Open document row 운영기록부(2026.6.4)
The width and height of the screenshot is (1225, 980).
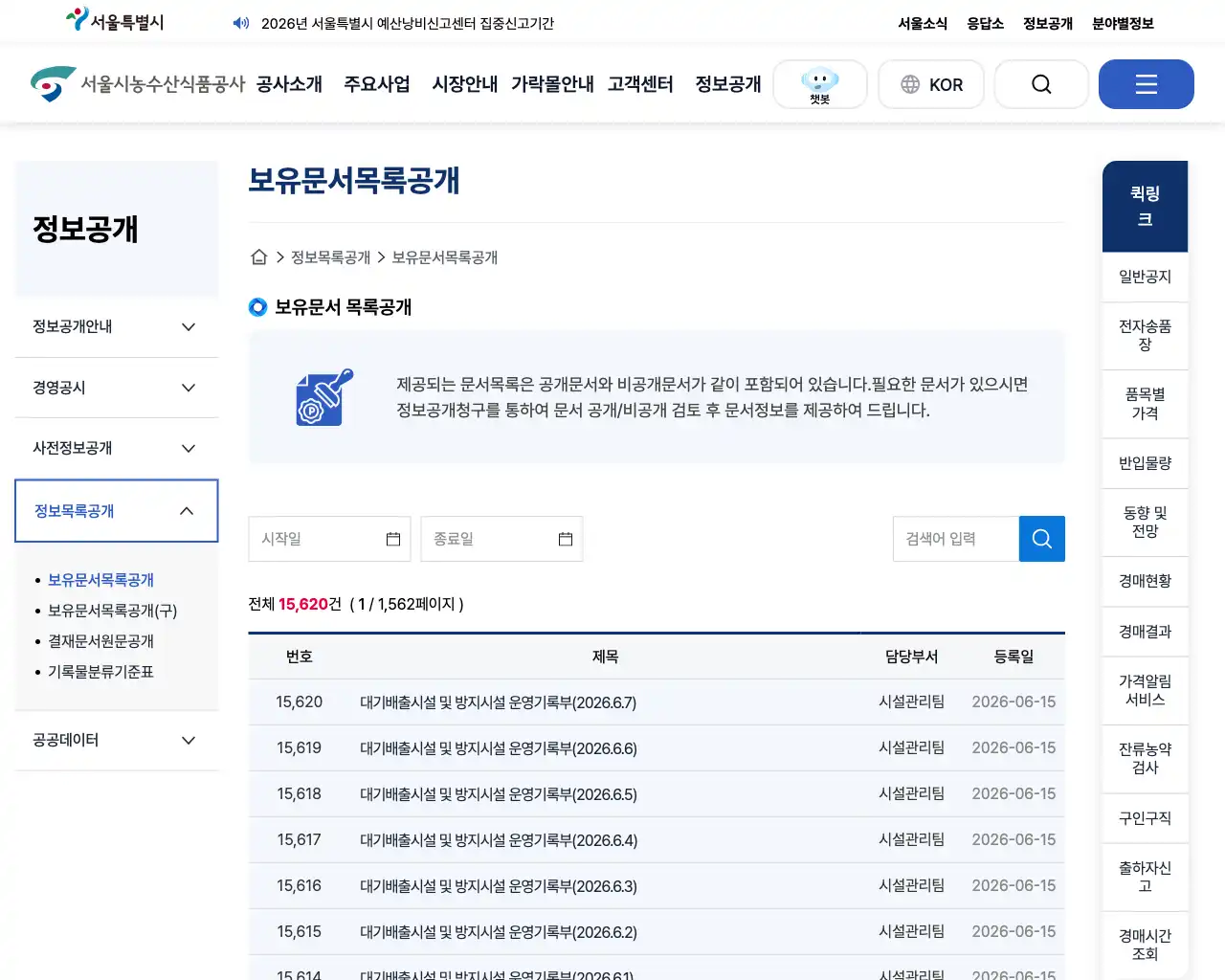499,840
